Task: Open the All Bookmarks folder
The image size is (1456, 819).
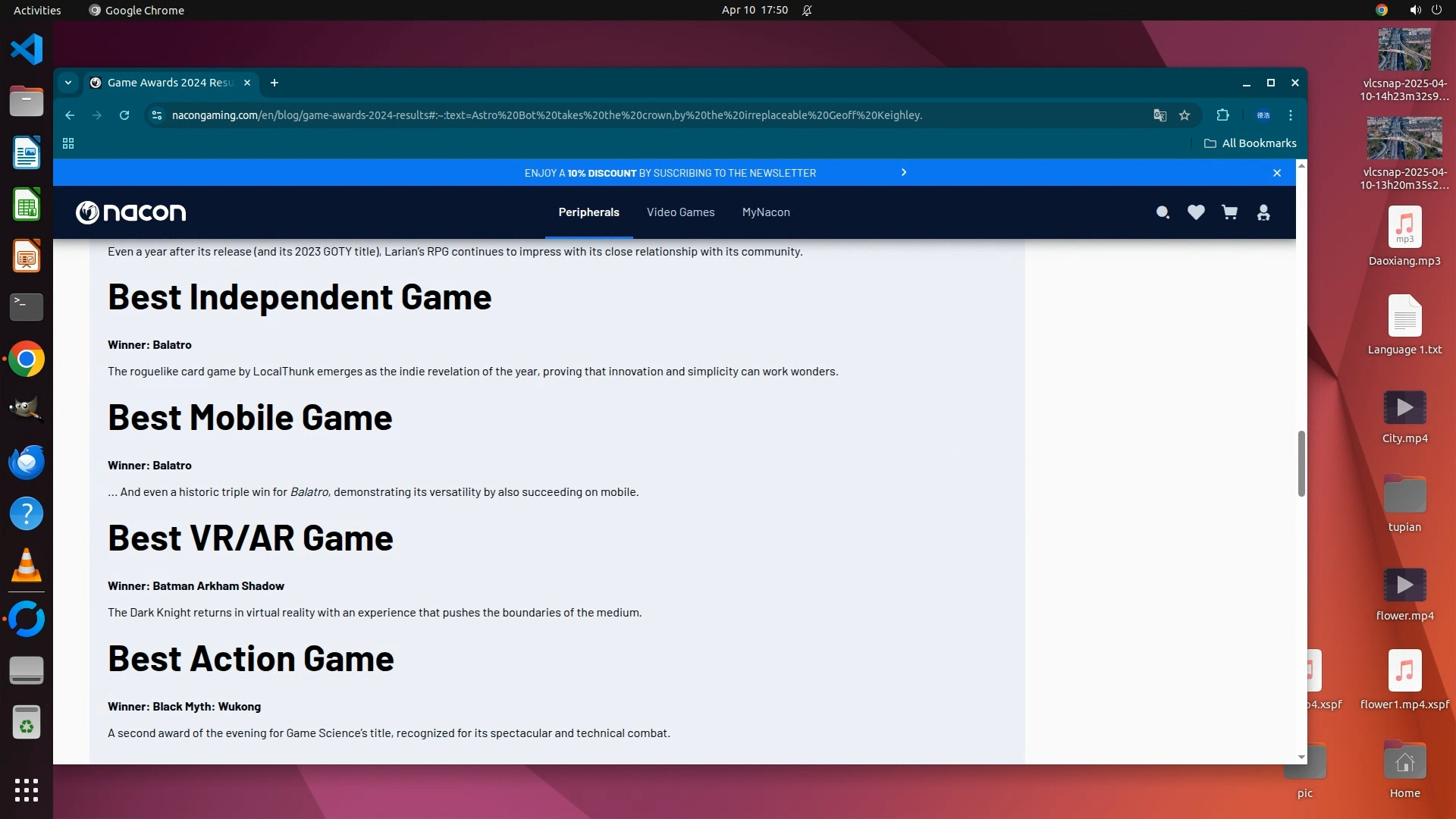Action: 1250,143
